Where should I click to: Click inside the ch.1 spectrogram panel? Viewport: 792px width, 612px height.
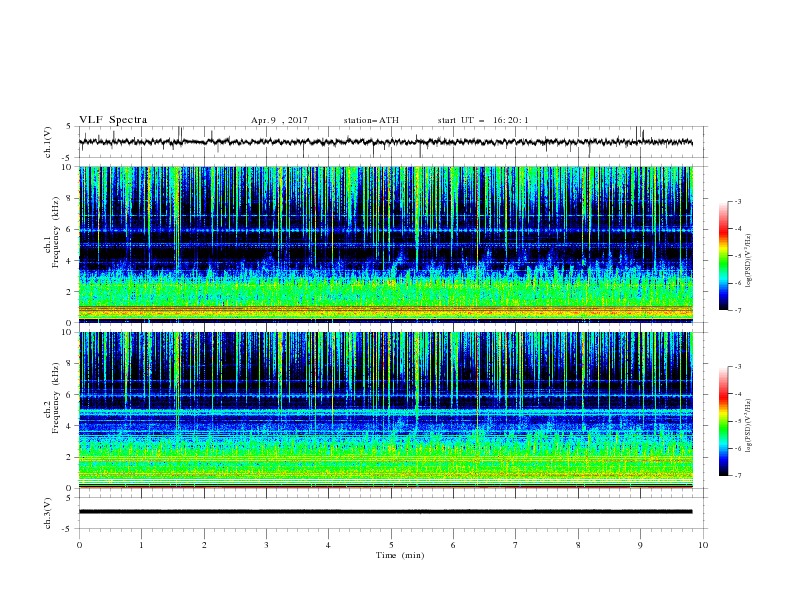(x=386, y=244)
